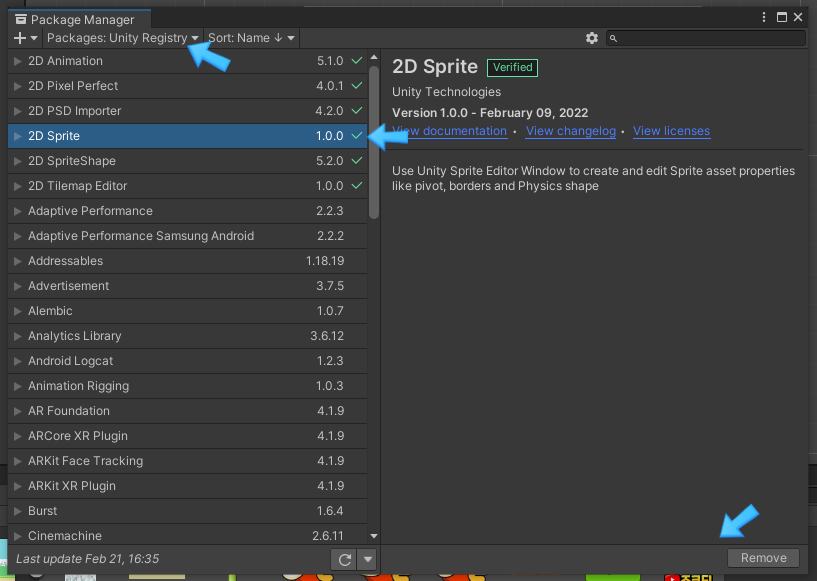This screenshot has width=817, height=581.
Task: Open the View licenses link
Action: (x=671, y=131)
